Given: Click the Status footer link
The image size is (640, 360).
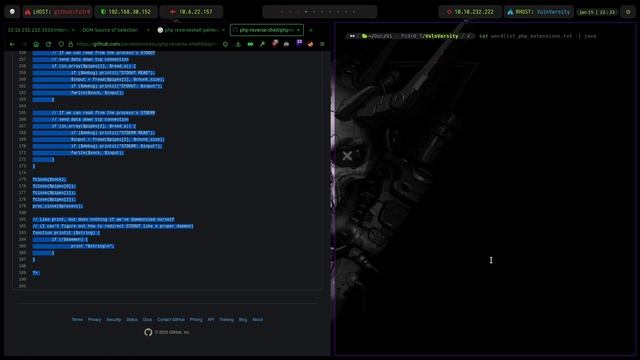Looking at the screenshot, I should pyautogui.click(x=132, y=320).
